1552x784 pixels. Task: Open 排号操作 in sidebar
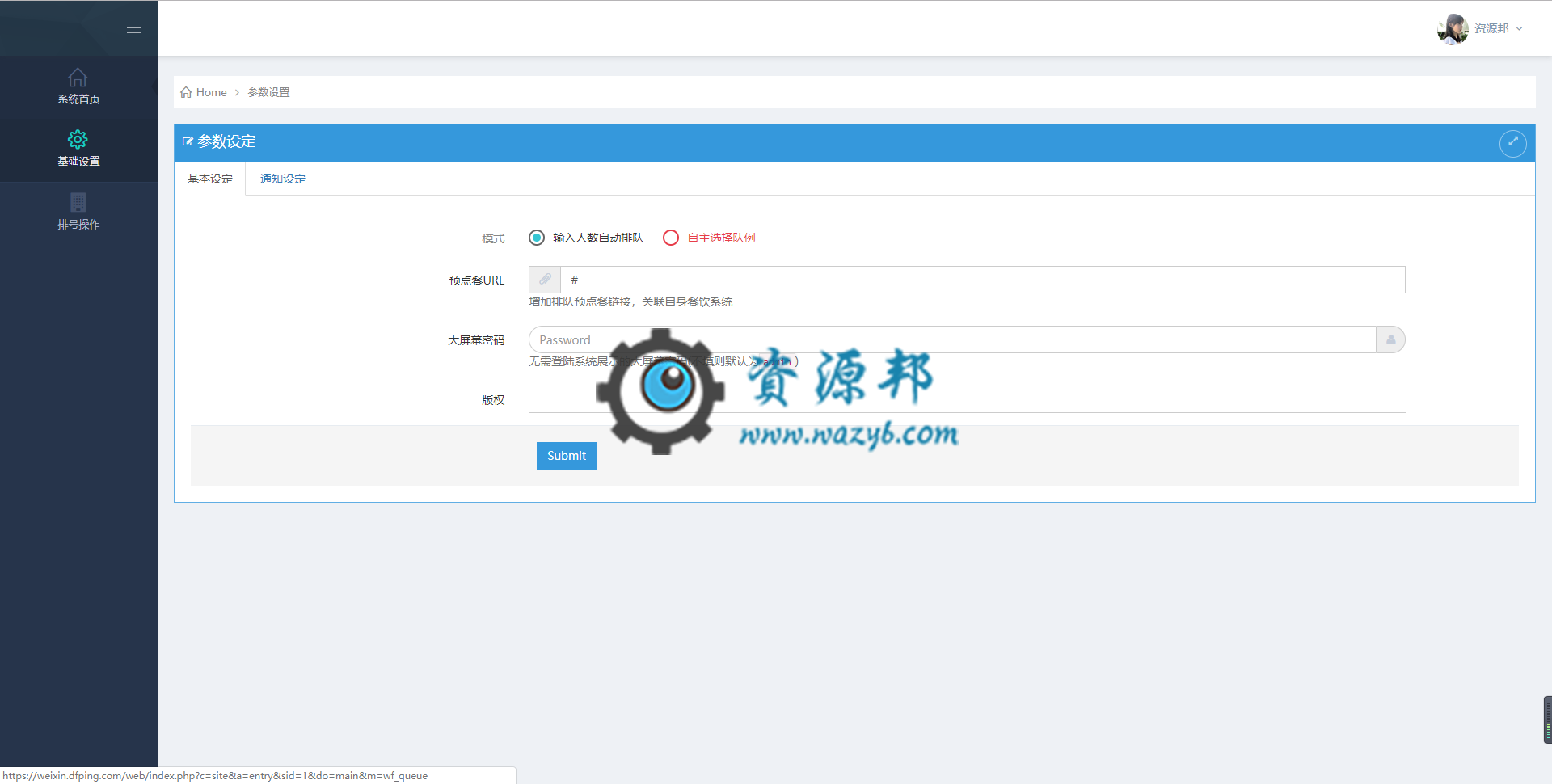78,212
